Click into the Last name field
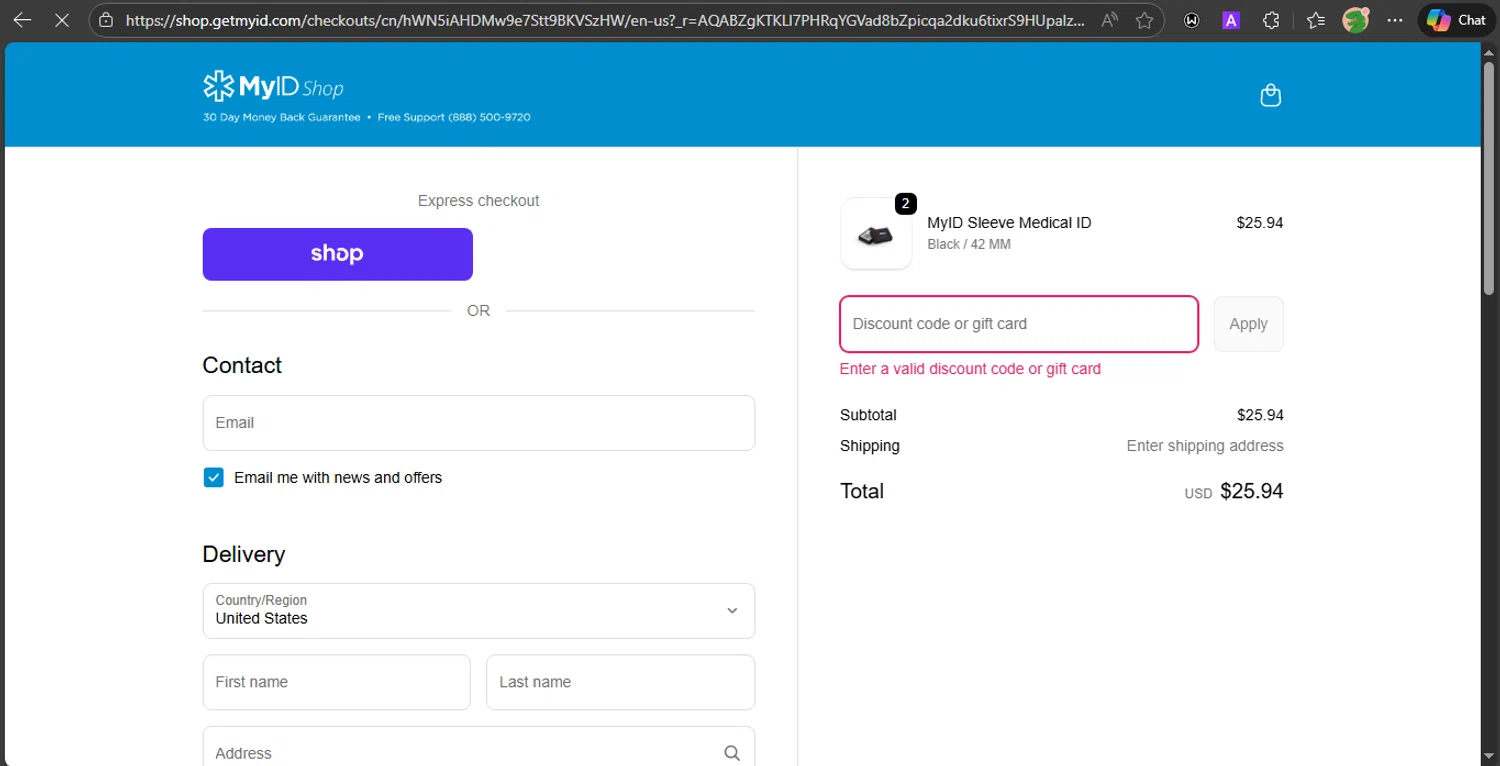 [621, 682]
